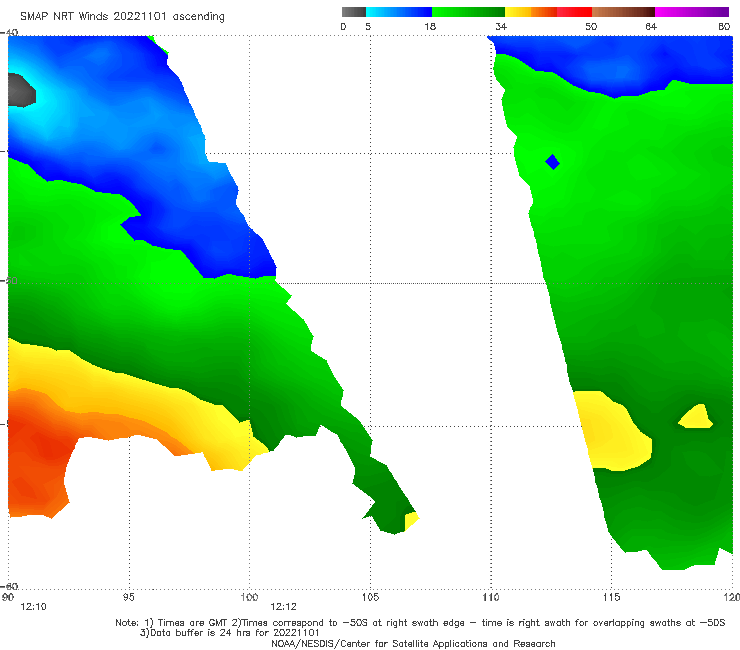This screenshot has height=650, width=740.
Task: Click the magenta-purple segment of the color bar
Action: (x=692, y=12)
